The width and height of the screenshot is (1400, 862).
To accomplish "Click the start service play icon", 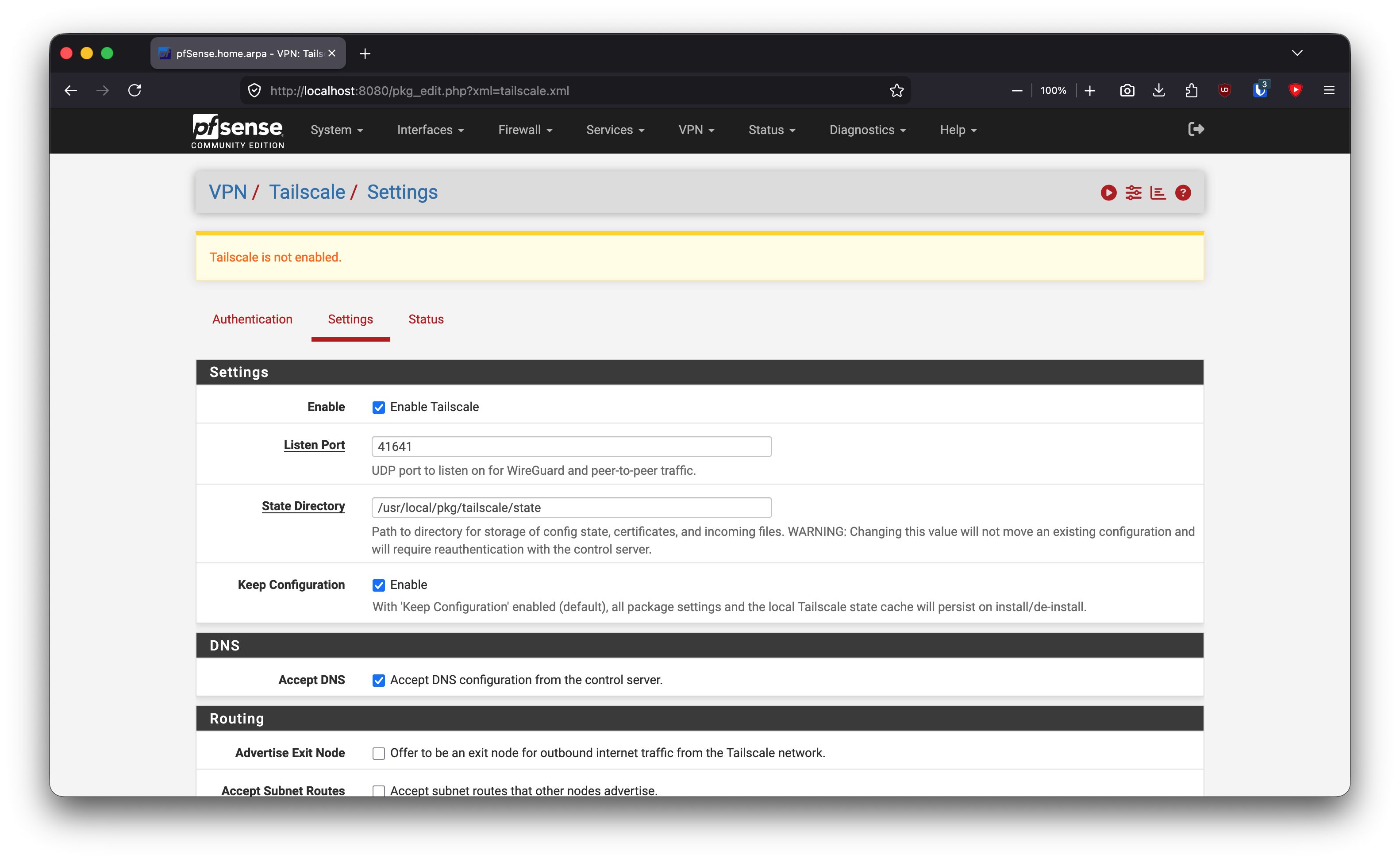I will (x=1108, y=192).
